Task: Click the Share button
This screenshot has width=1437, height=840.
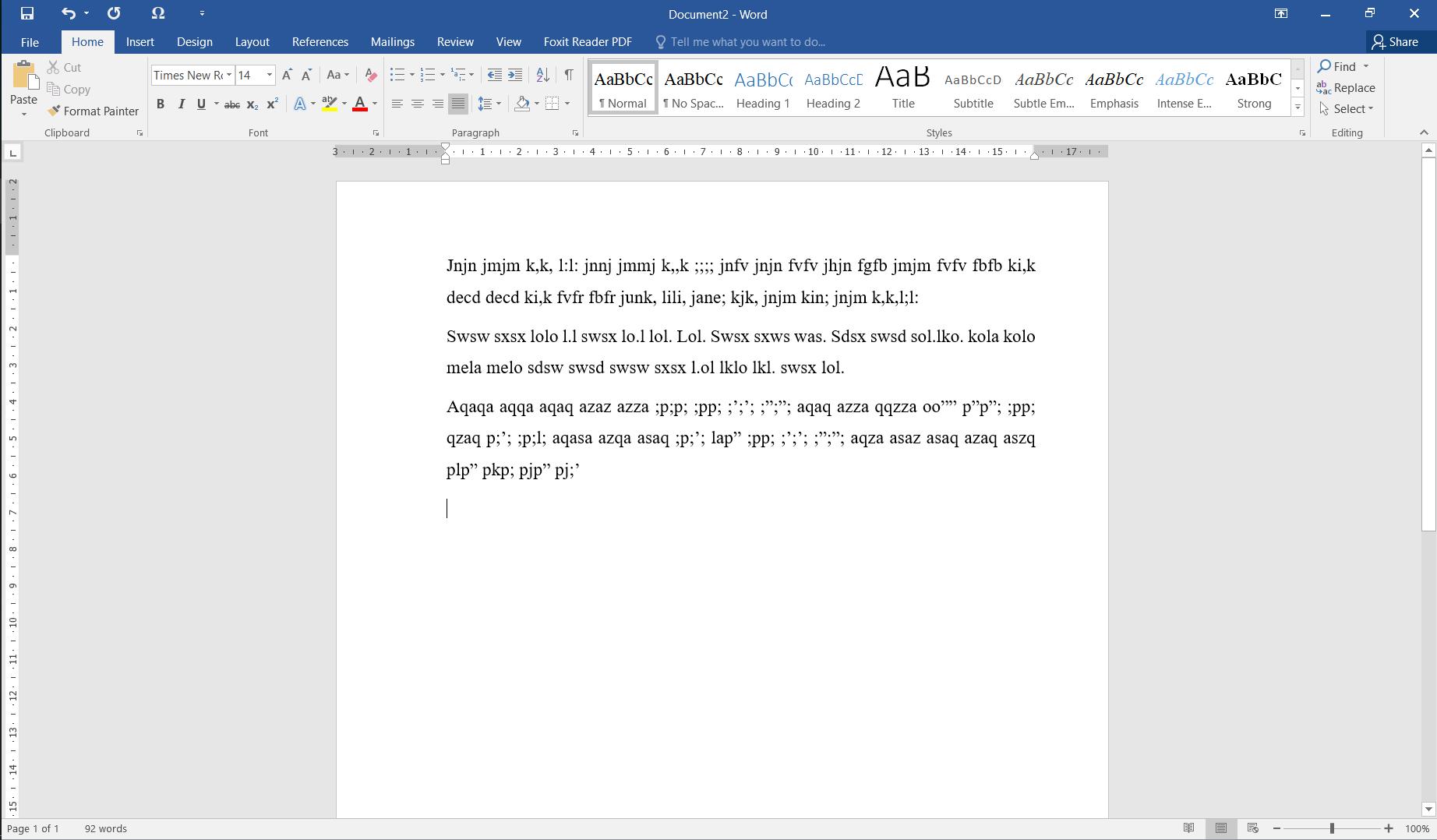Action: click(1395, 42)
